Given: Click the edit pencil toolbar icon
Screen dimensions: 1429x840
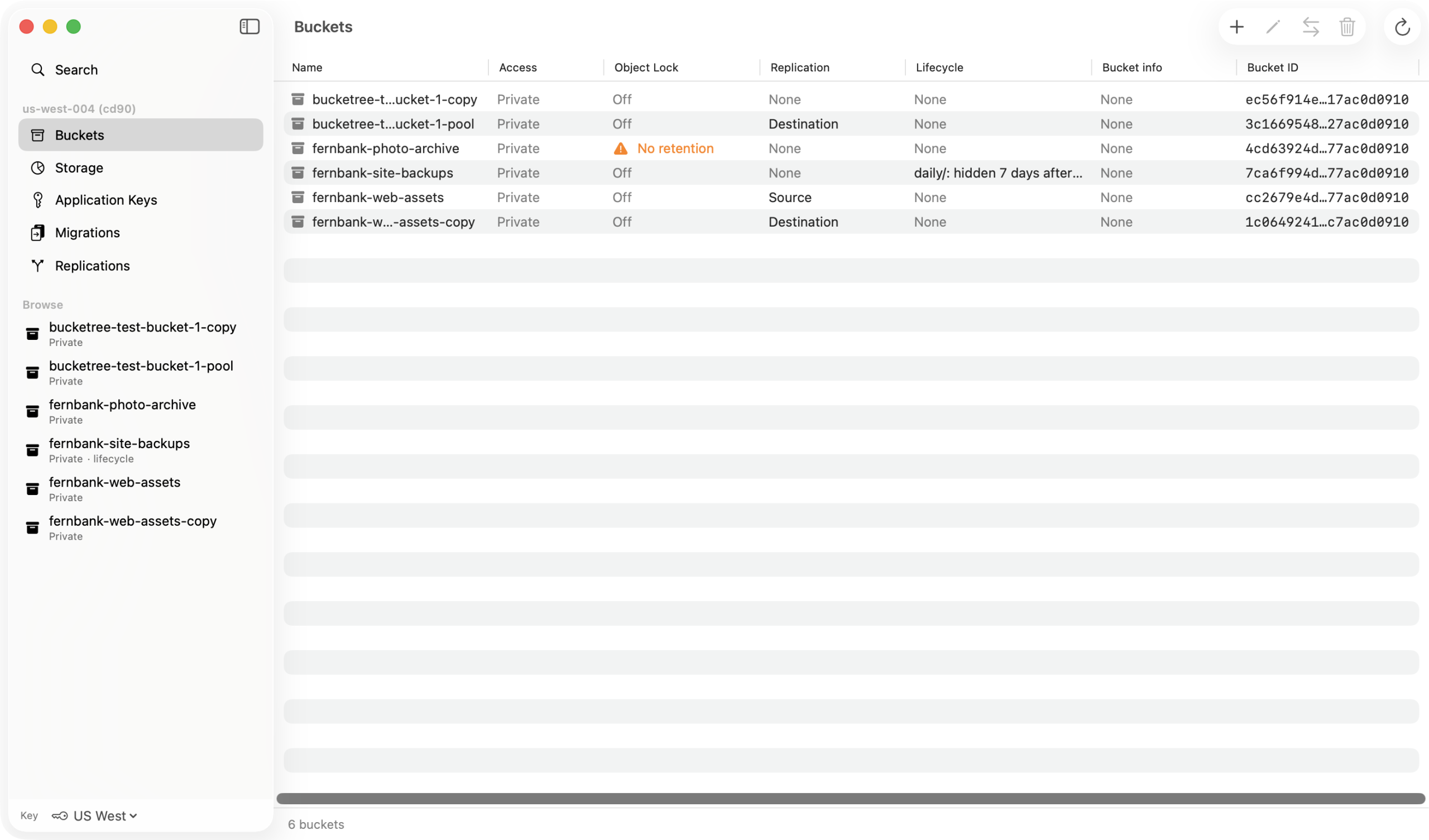Looking at the screenshot, I should click(1273, 27).
